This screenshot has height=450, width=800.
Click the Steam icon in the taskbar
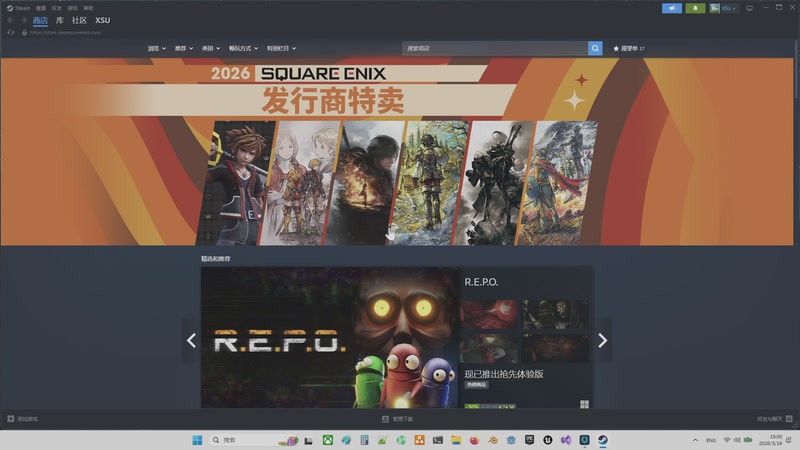603,440
